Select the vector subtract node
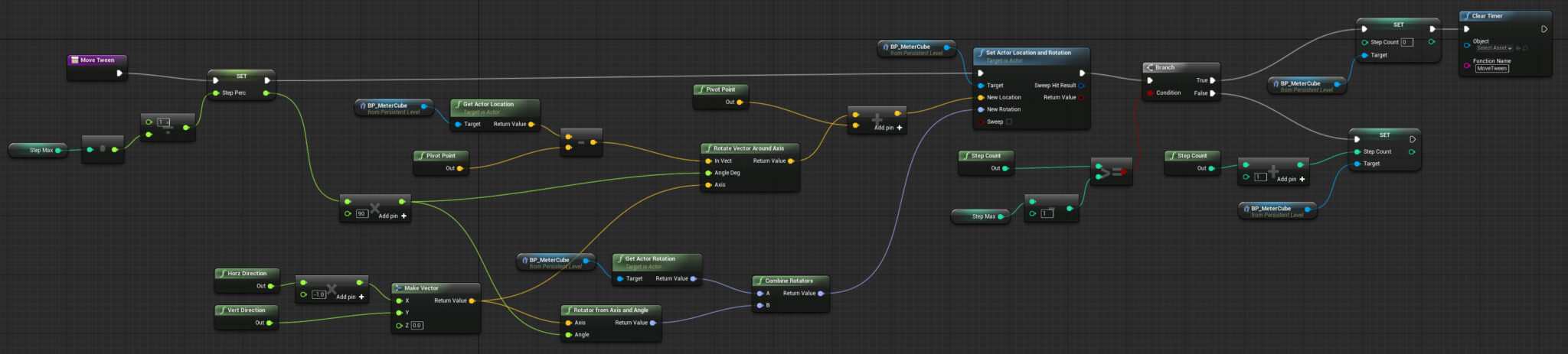This screenshot has height=354, width=1568. pyautogui.click(x=581, y=142)
